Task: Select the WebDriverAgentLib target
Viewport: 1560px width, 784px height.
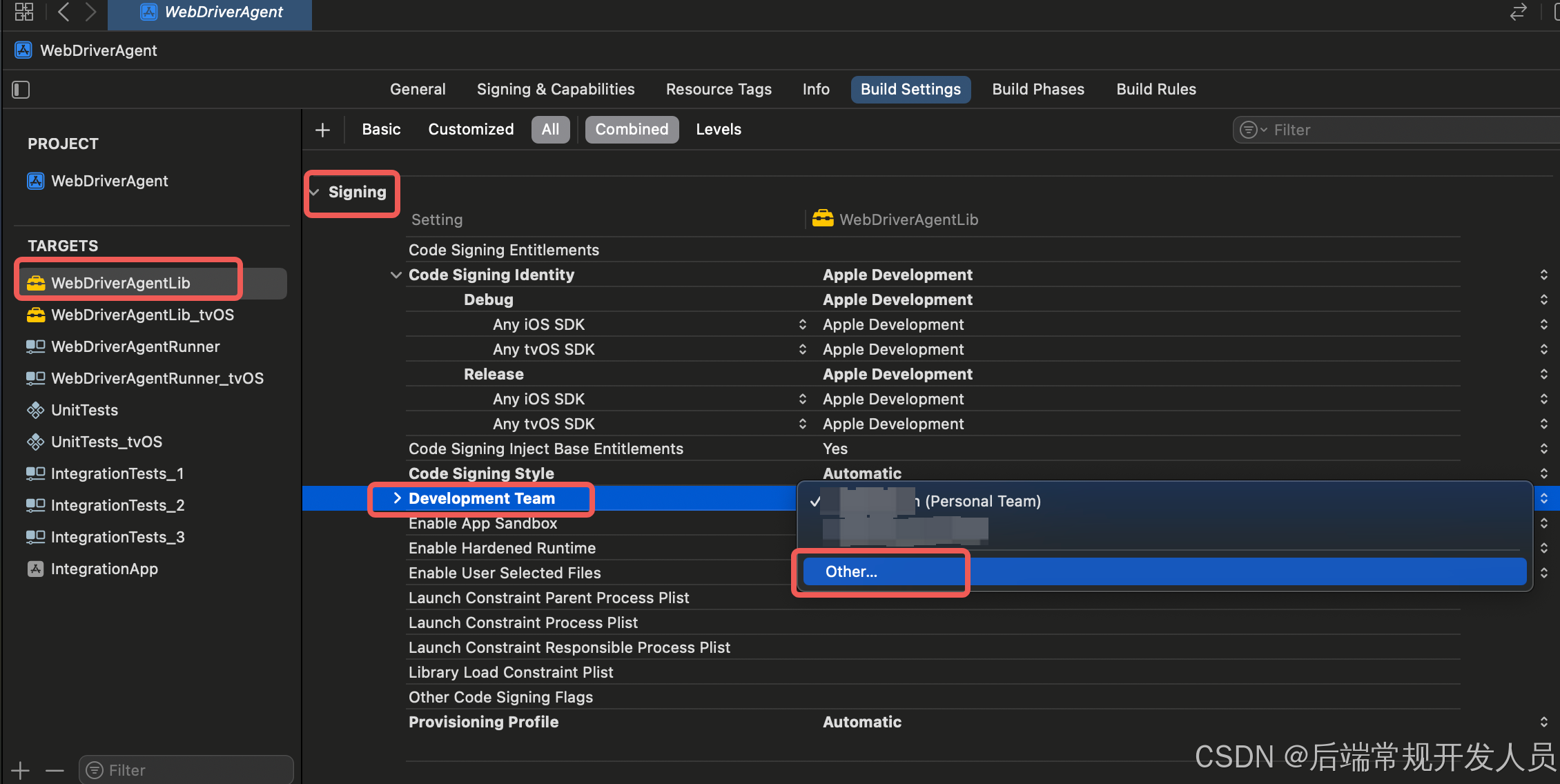Action: click(x=150, y=283)
